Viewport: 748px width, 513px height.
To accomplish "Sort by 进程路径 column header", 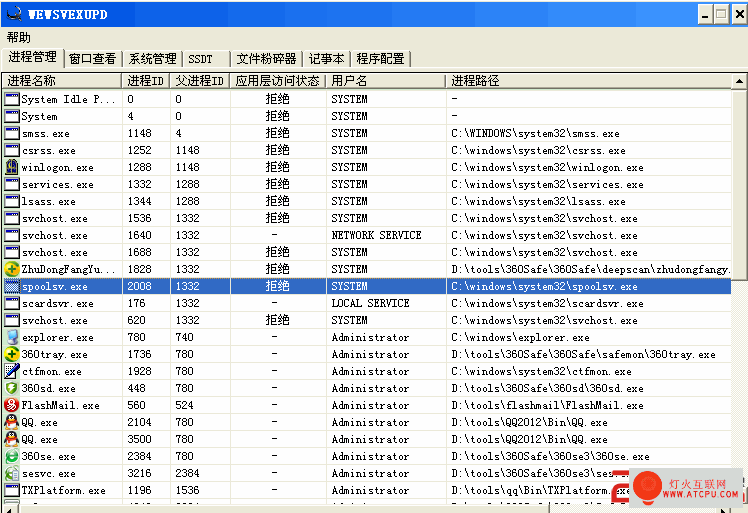I will pyautogui.click(x=589, y=81).
